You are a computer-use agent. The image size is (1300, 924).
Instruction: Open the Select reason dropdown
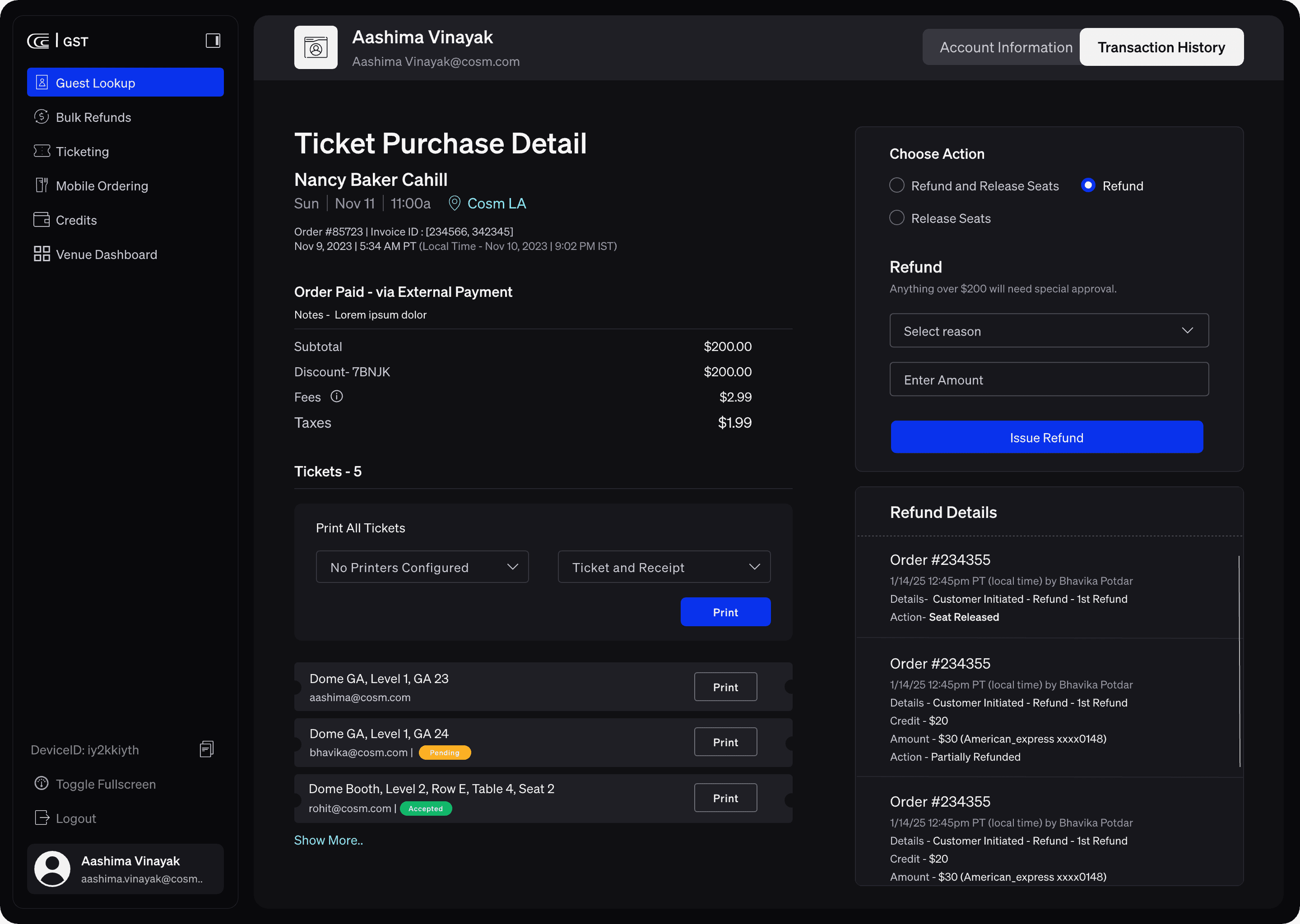point(1049,331)
